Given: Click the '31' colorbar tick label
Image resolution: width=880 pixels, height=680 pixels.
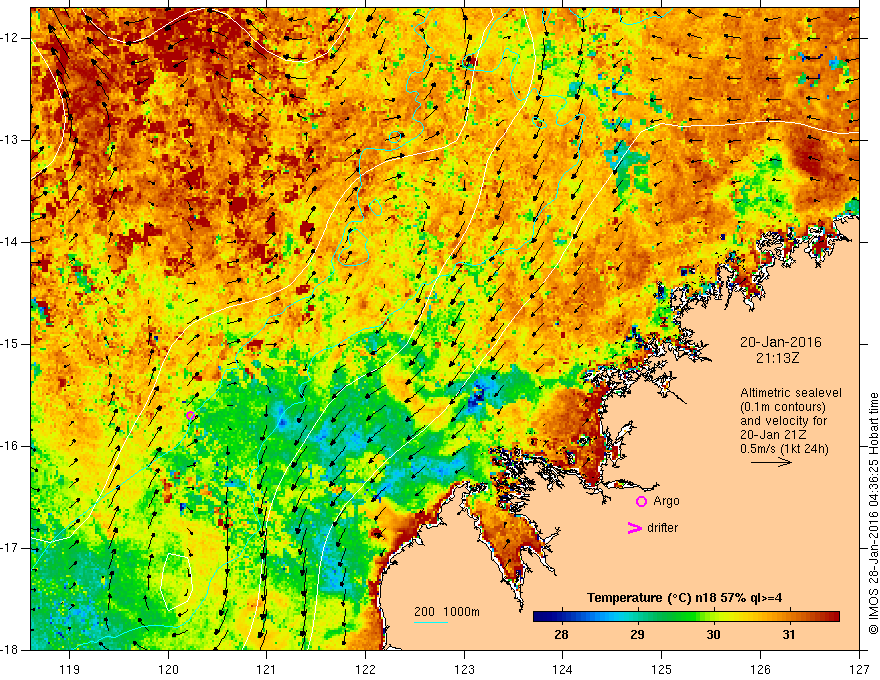Looking at the screenshot, I should click(789, 635).
